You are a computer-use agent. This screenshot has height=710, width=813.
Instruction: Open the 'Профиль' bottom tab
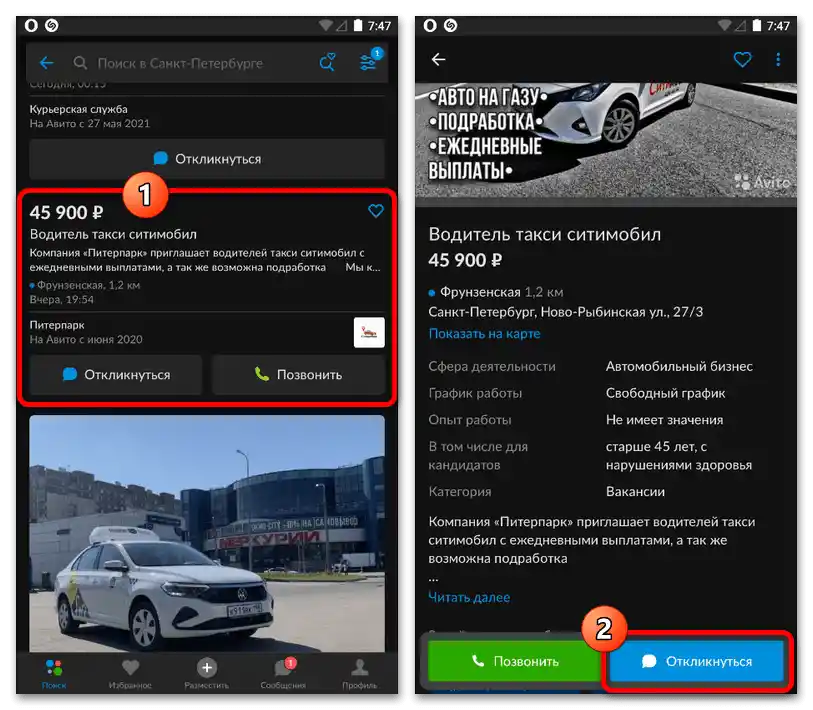click(359, 674)
